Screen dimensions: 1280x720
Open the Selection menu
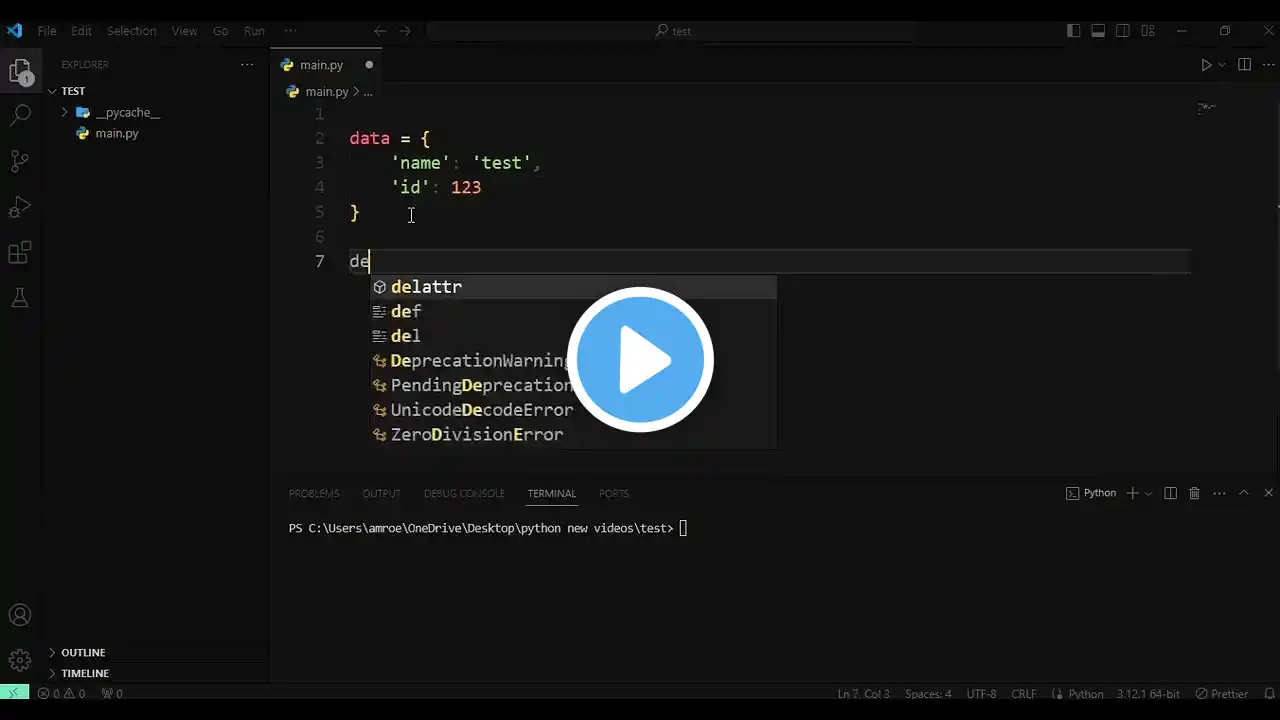[132, 31]
